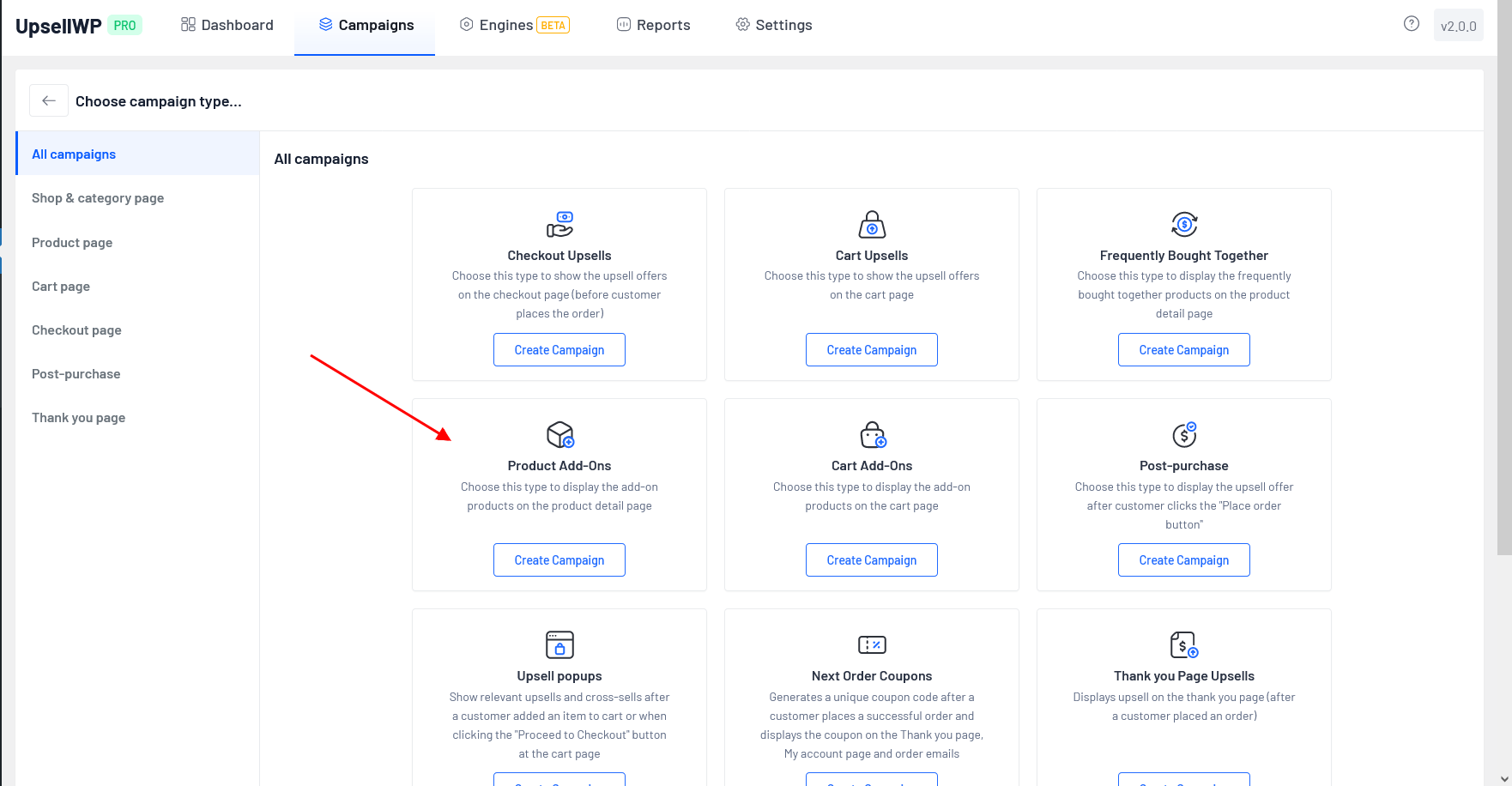The height and width of the screenshot is (786, 1512).
Task: Click the Cart Upsells bag icon
Action: coord(872,224)
